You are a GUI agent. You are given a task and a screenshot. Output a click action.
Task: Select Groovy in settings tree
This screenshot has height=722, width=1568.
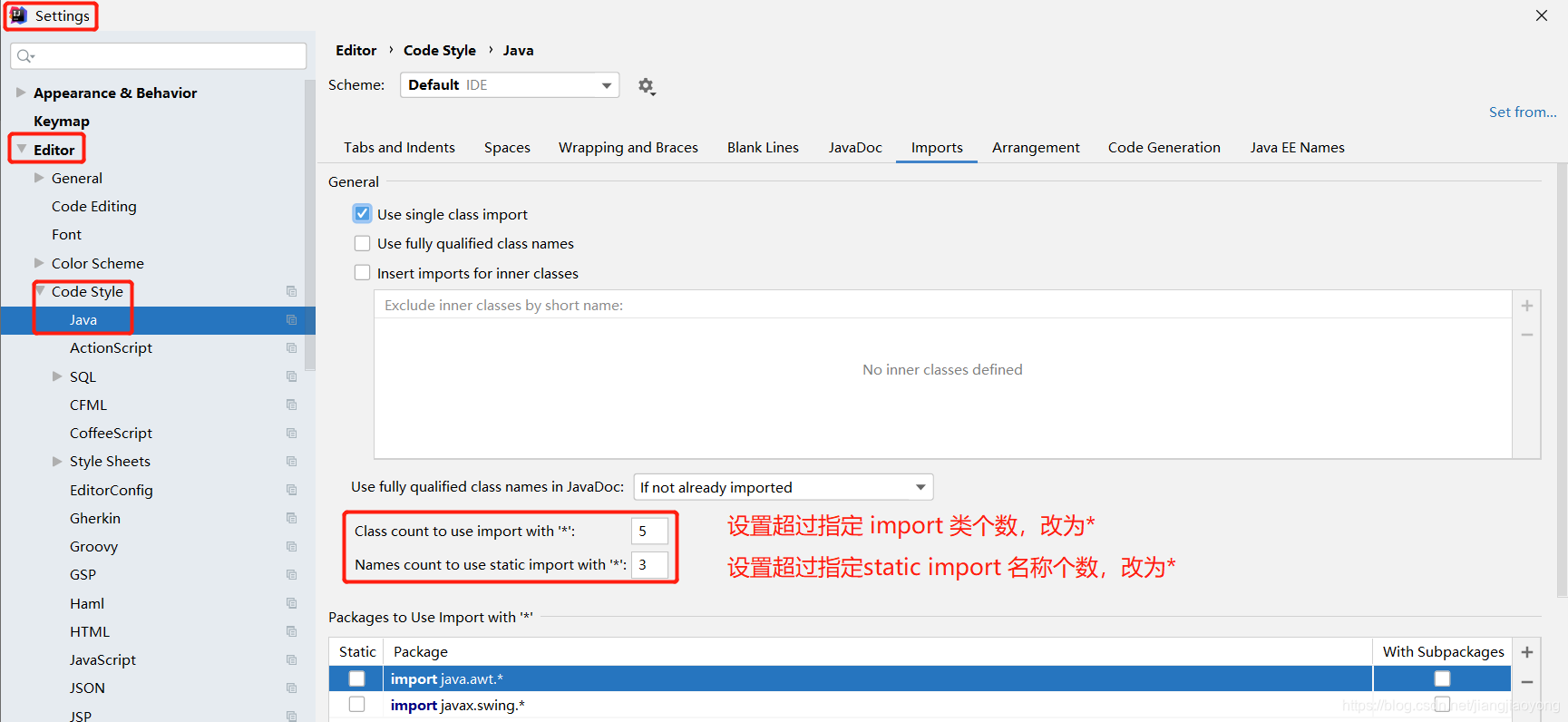(x=93, y=546)
